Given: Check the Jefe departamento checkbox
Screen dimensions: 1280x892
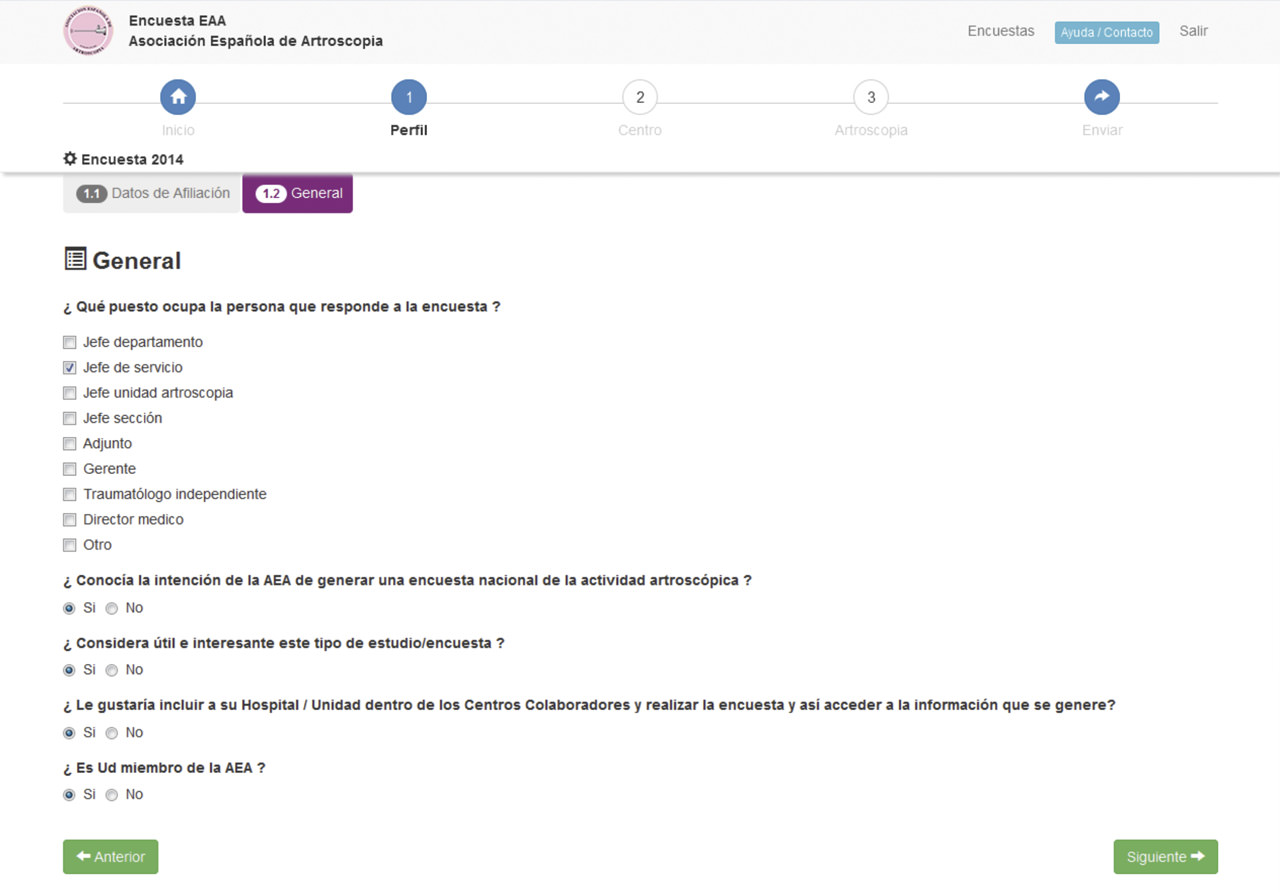Looking at the screenshot, I should pos(70,342).
